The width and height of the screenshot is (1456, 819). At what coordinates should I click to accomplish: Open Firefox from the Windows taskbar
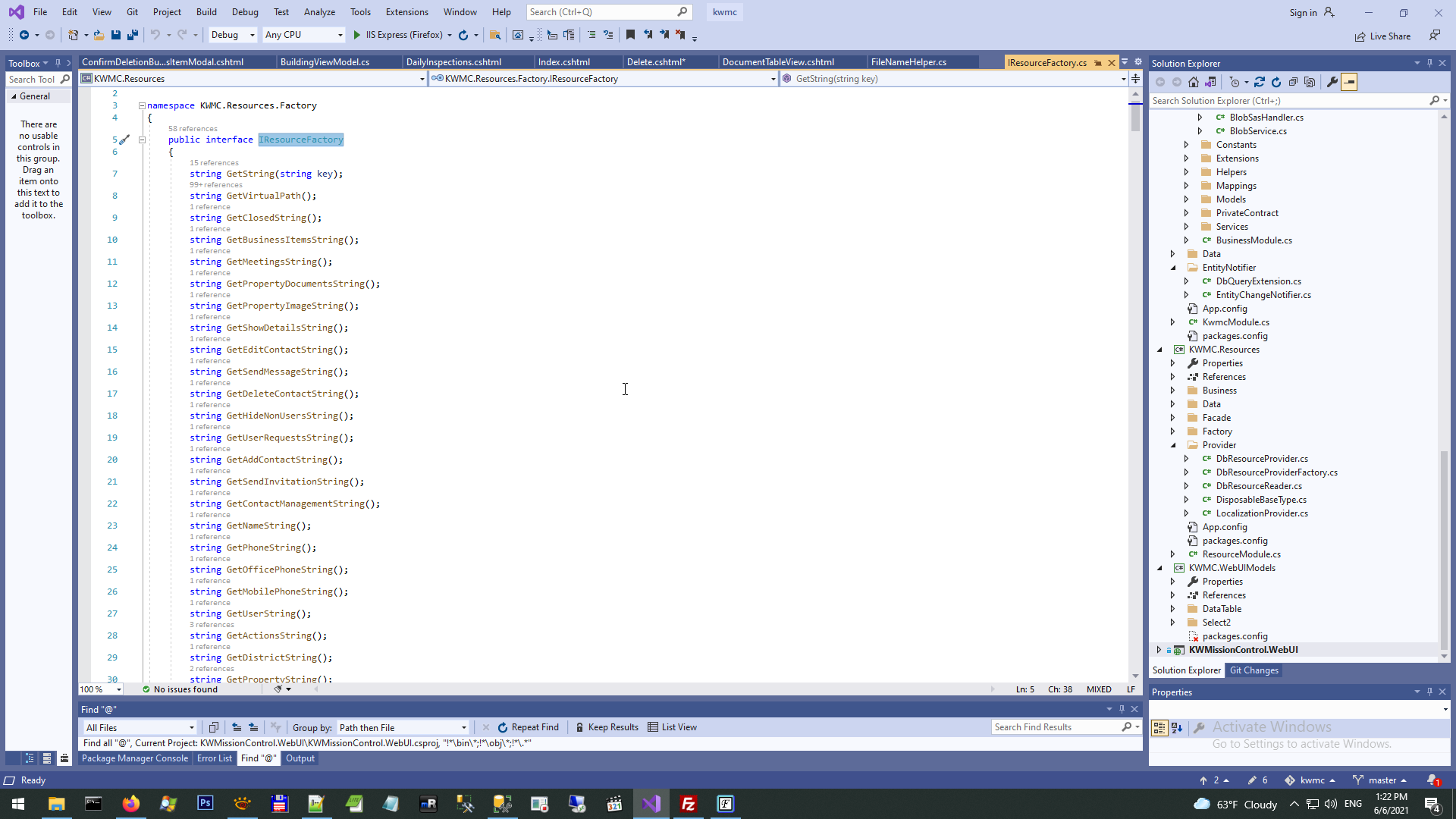click(130, 804)
